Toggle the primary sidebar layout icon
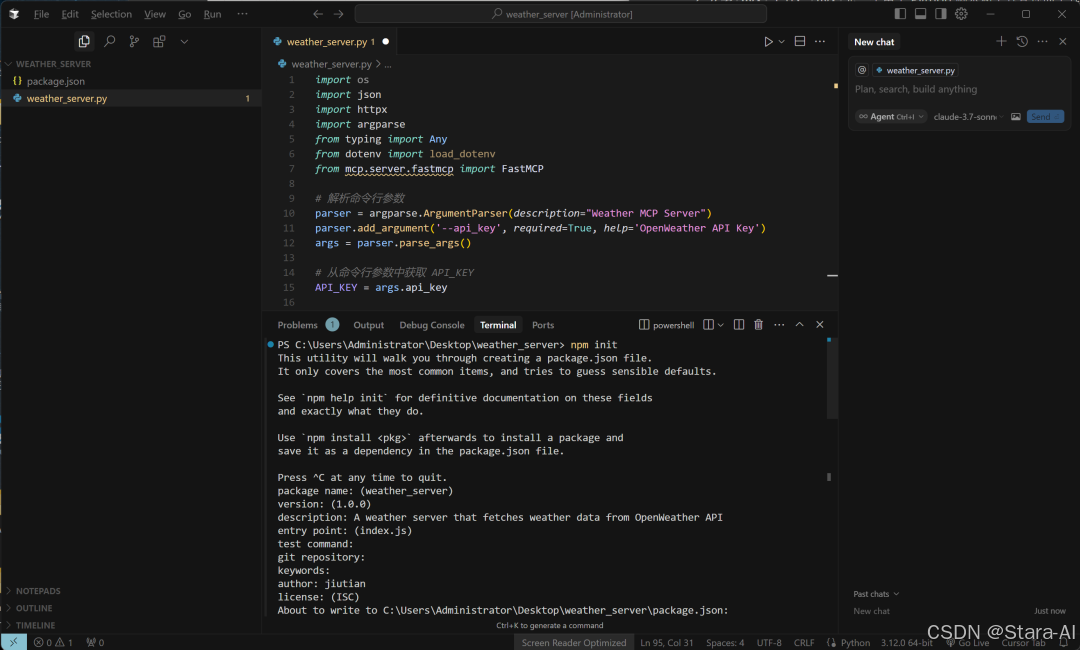This screenshot has width=1080, height=650. [900, 14]
